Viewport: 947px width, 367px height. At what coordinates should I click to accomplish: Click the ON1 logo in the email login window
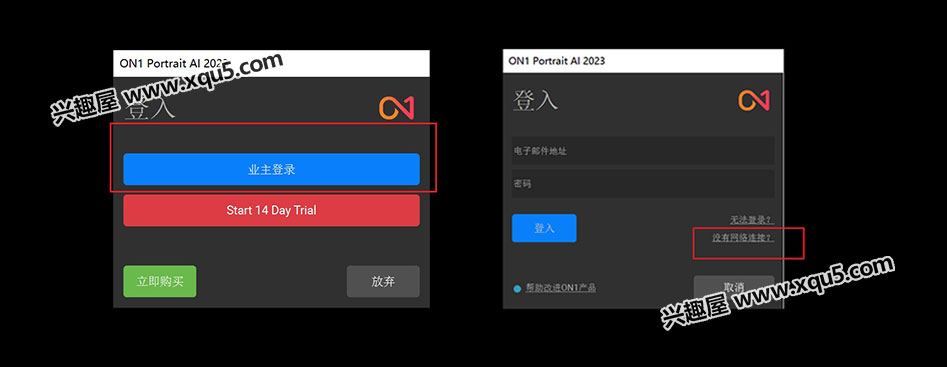pyautogui.click(x=754, y=100)
